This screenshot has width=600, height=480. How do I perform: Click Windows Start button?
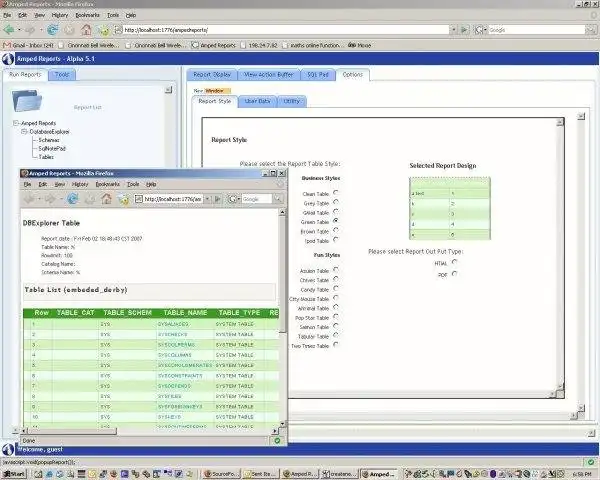(x=14, y=474)
